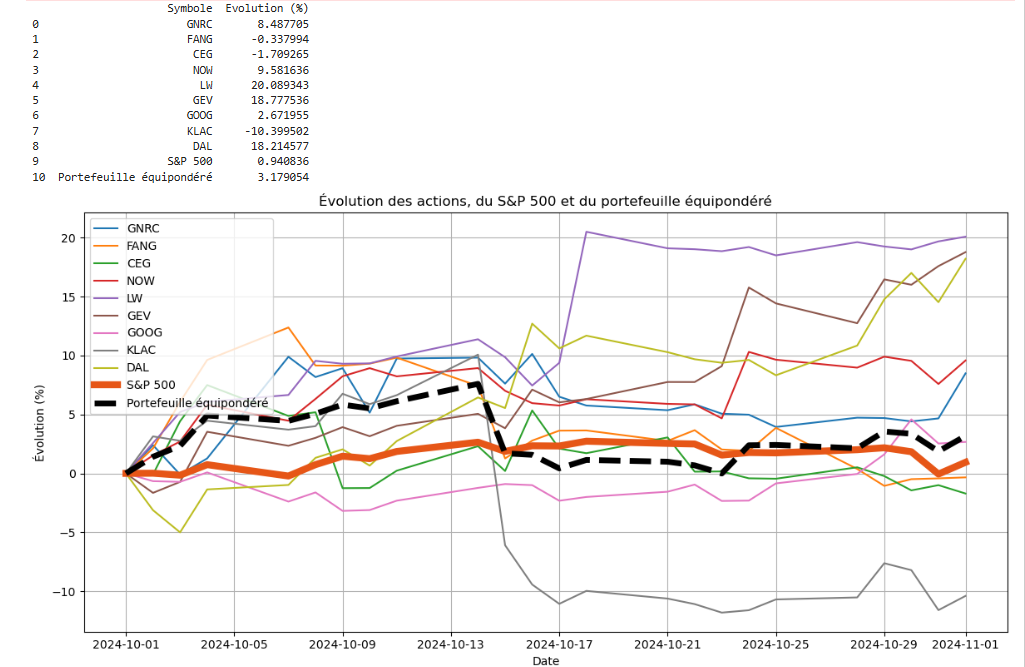Image resolution: width=1025 pixels, height=667 pixels.
Task: Click the "Date" x-axis title
Action: (x=546, y=660)
